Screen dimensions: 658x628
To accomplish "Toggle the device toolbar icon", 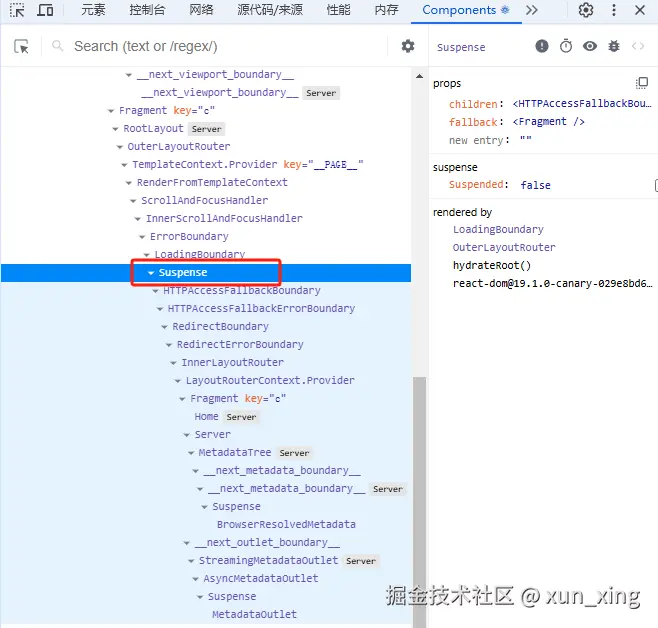I will [45, 10].
